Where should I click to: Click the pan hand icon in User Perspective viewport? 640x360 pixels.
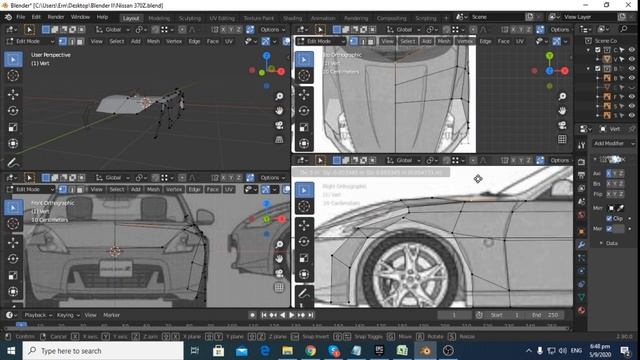(279, 111)
